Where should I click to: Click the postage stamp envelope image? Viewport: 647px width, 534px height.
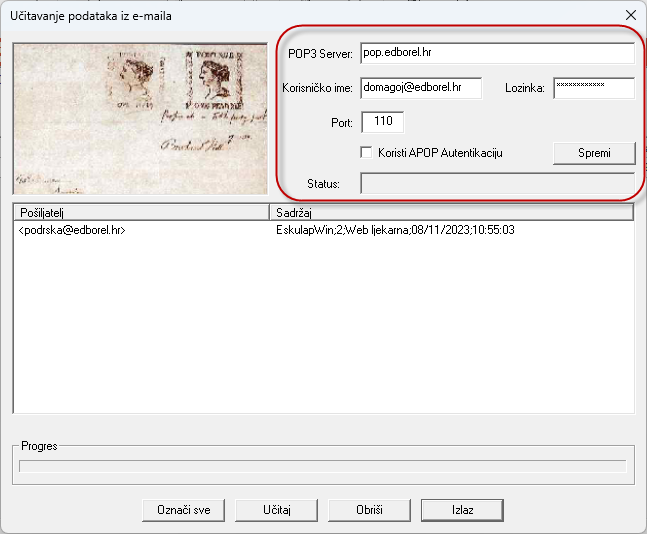click(x=141, y=118)
